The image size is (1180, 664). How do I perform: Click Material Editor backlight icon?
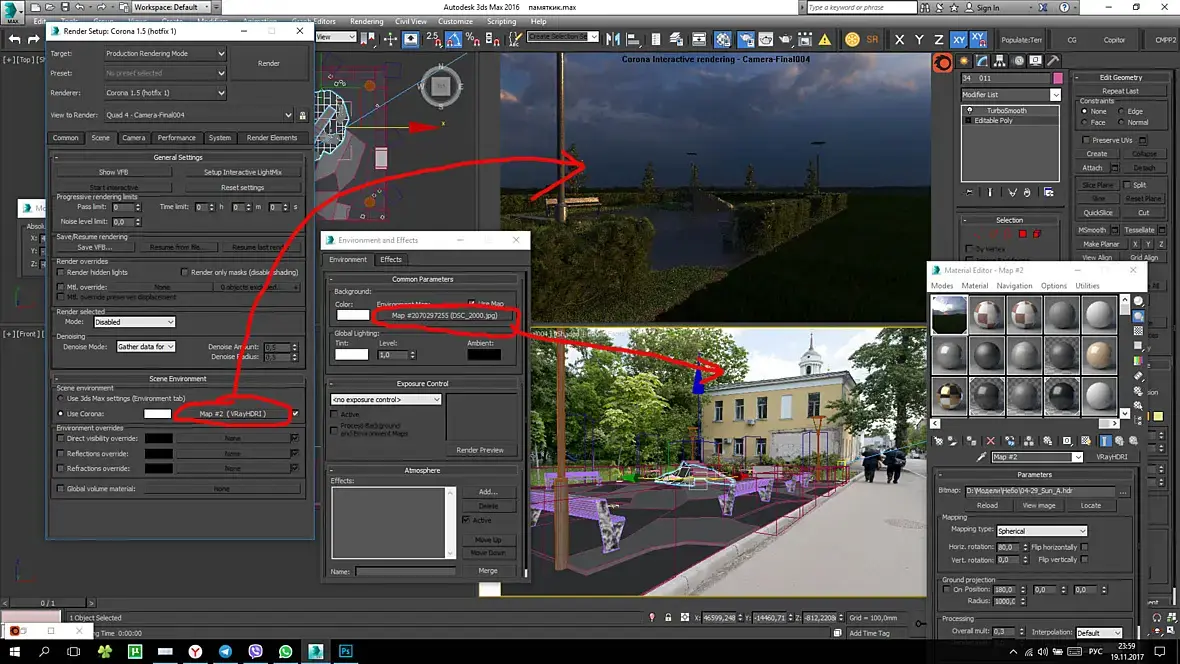pyautogui.click(x=1138, y=316)
